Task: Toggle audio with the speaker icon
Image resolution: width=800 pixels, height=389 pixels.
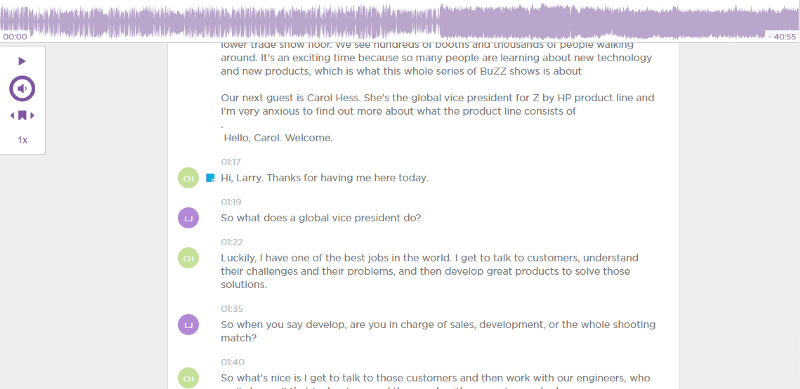Action: (22, 89)
